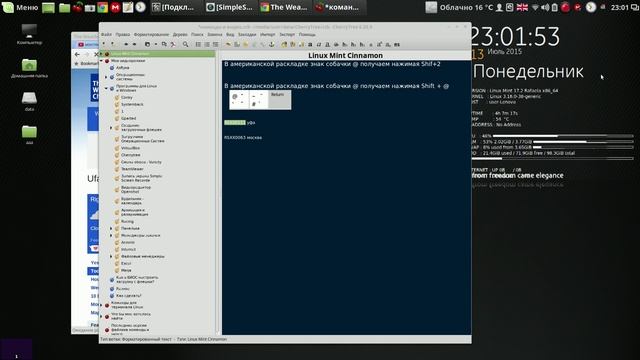Open the data drive desktop icon
The width and height of the screenshot is (640, 360).
[29, 101]
